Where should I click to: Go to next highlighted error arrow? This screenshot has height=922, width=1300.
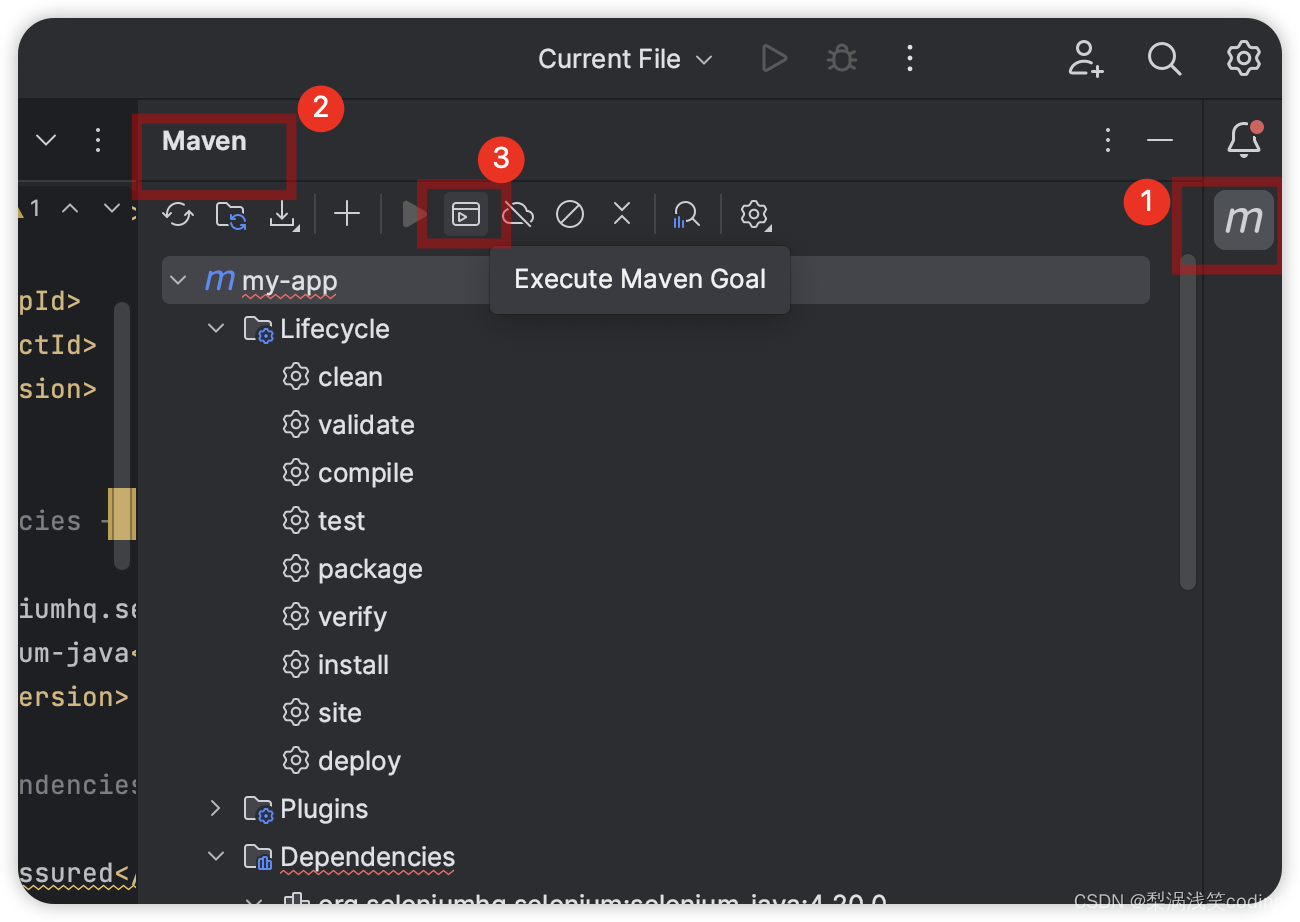click(x=112, y=209)
